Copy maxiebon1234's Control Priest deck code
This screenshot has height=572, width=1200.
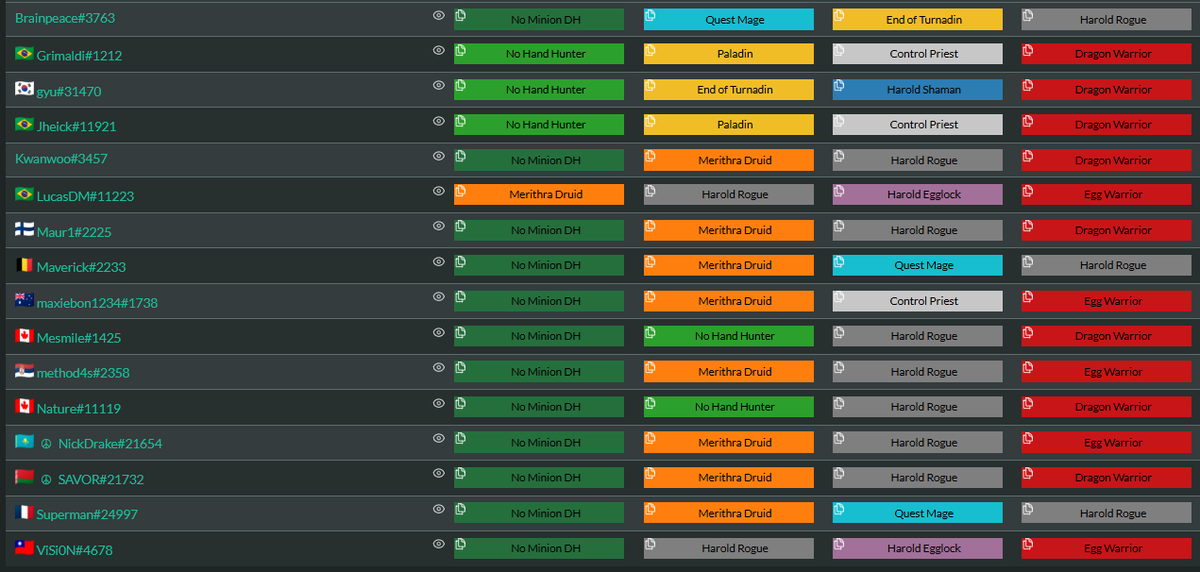[839, 297]
